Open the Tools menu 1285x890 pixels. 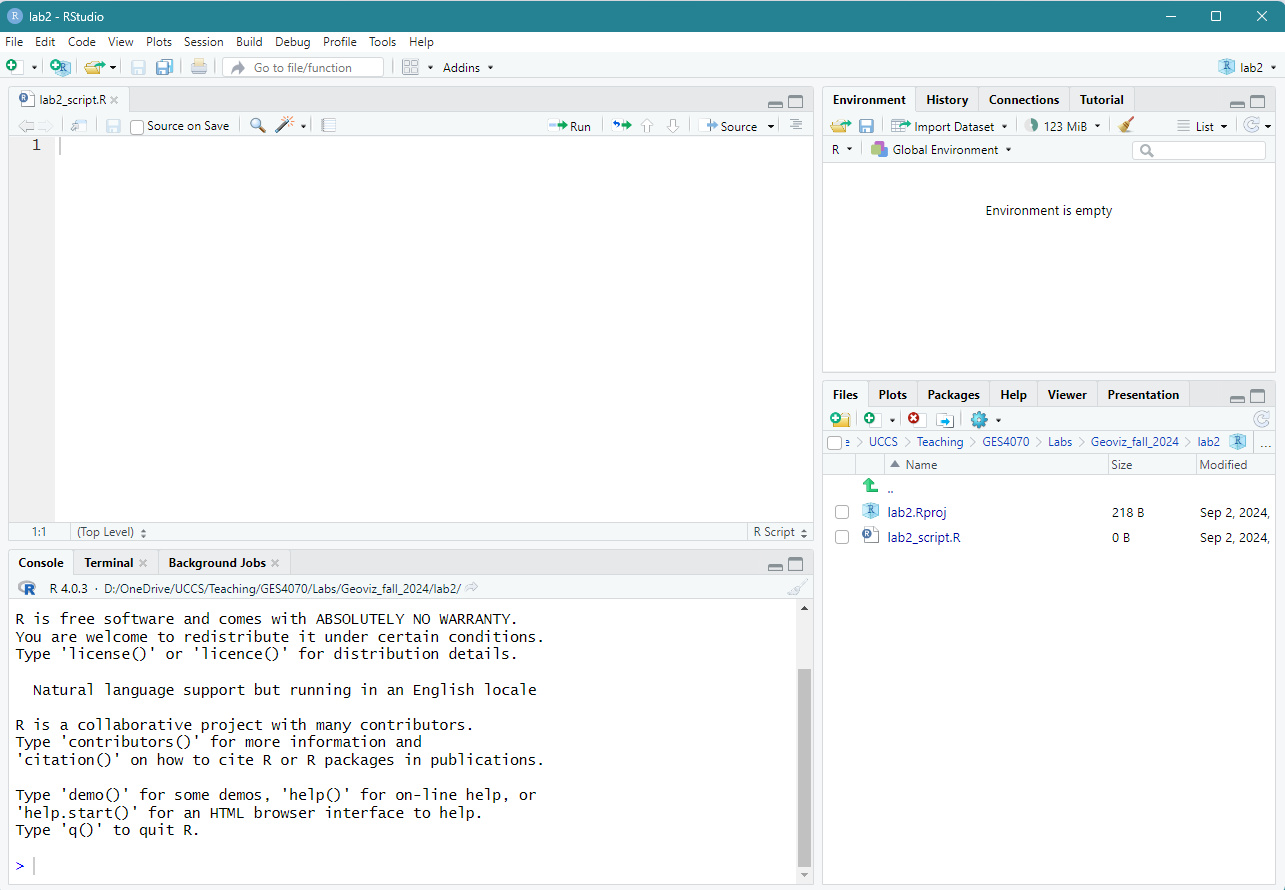tap(382, 42)
